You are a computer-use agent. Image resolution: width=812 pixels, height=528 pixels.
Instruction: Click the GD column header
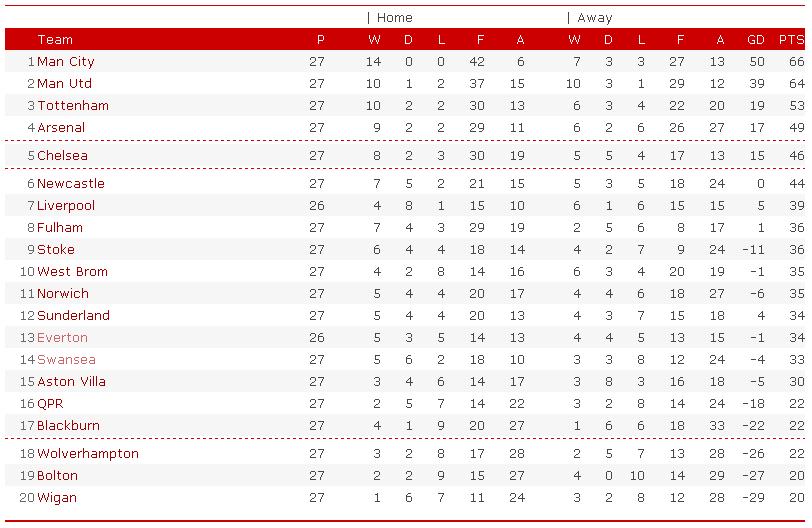pyautogui.click(x=756, y=40)
